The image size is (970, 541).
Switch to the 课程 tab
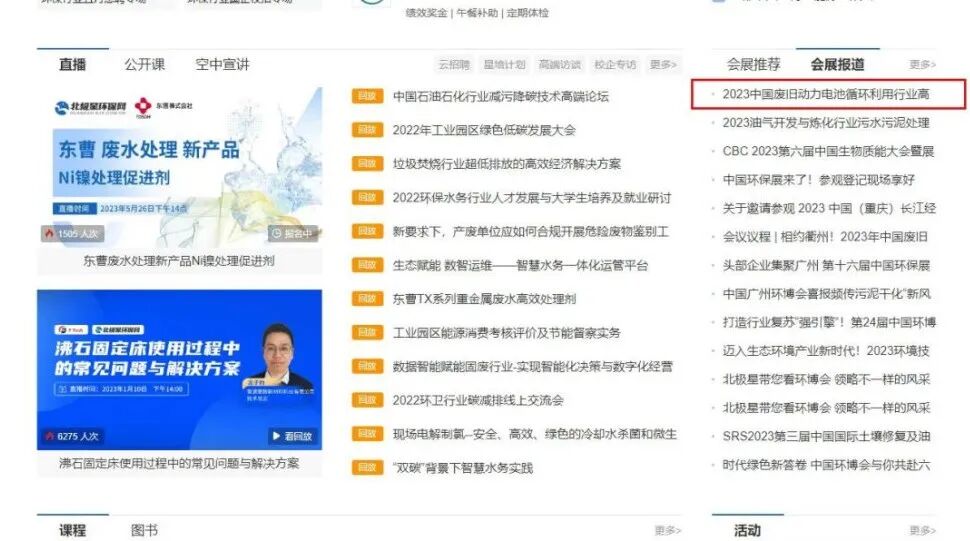click(72, 530)
